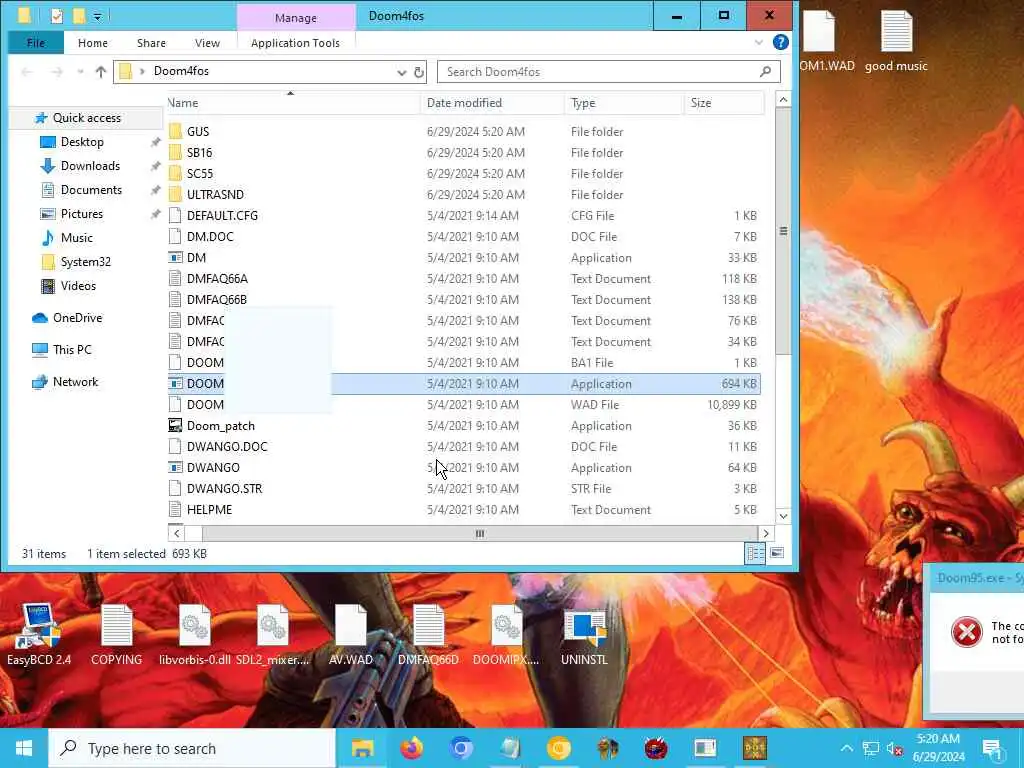Select the DWANGO application icon
1024x768 pixels.
[x=175, y=468]
